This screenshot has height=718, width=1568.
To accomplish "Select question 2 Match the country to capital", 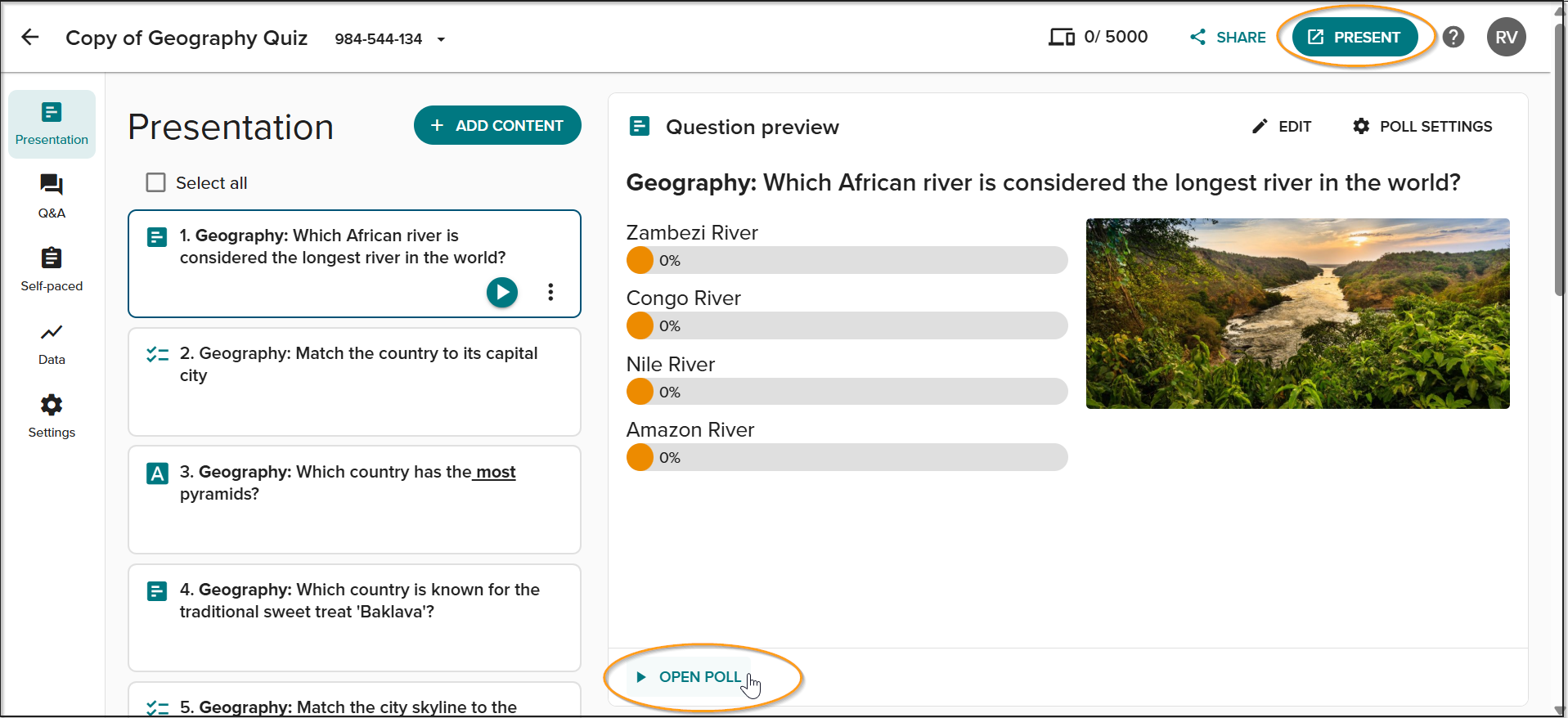I will pos(354,382).
